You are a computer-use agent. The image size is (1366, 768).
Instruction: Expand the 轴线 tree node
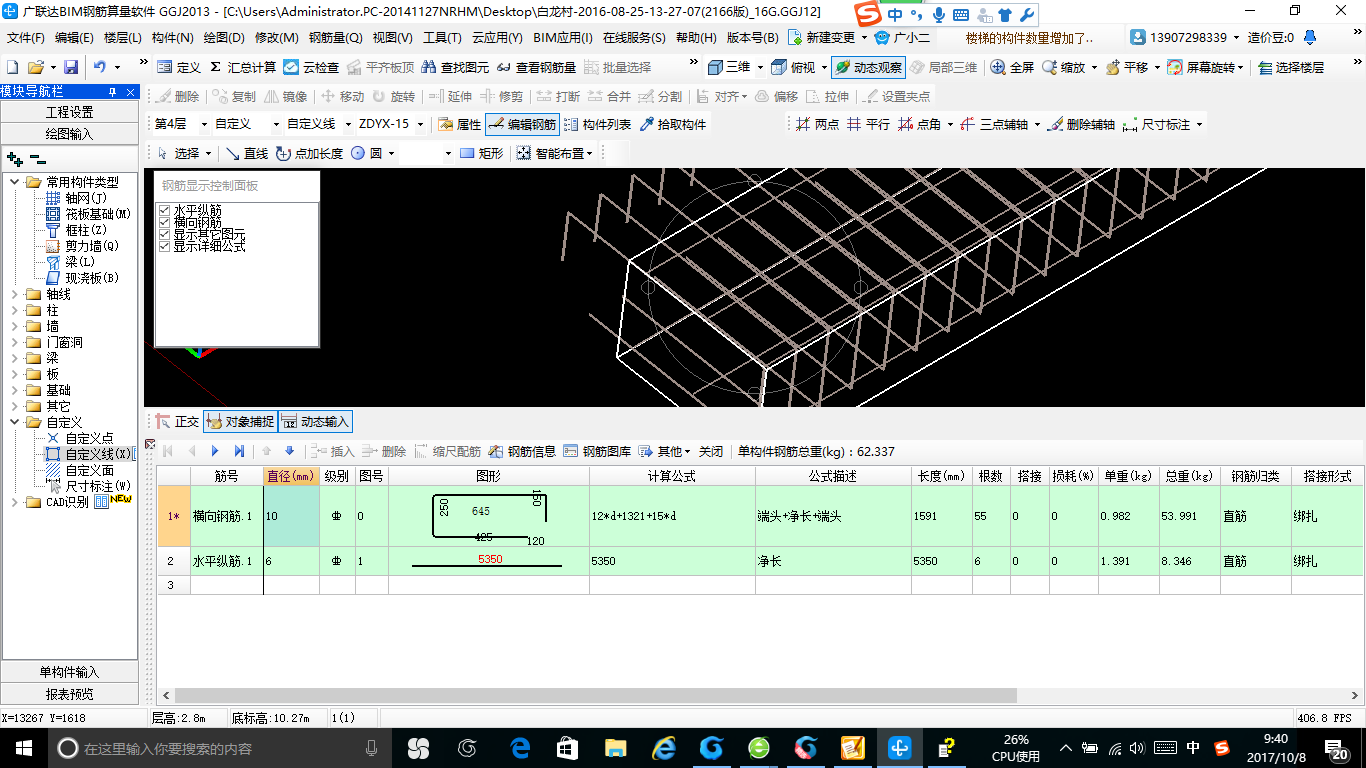15,294
